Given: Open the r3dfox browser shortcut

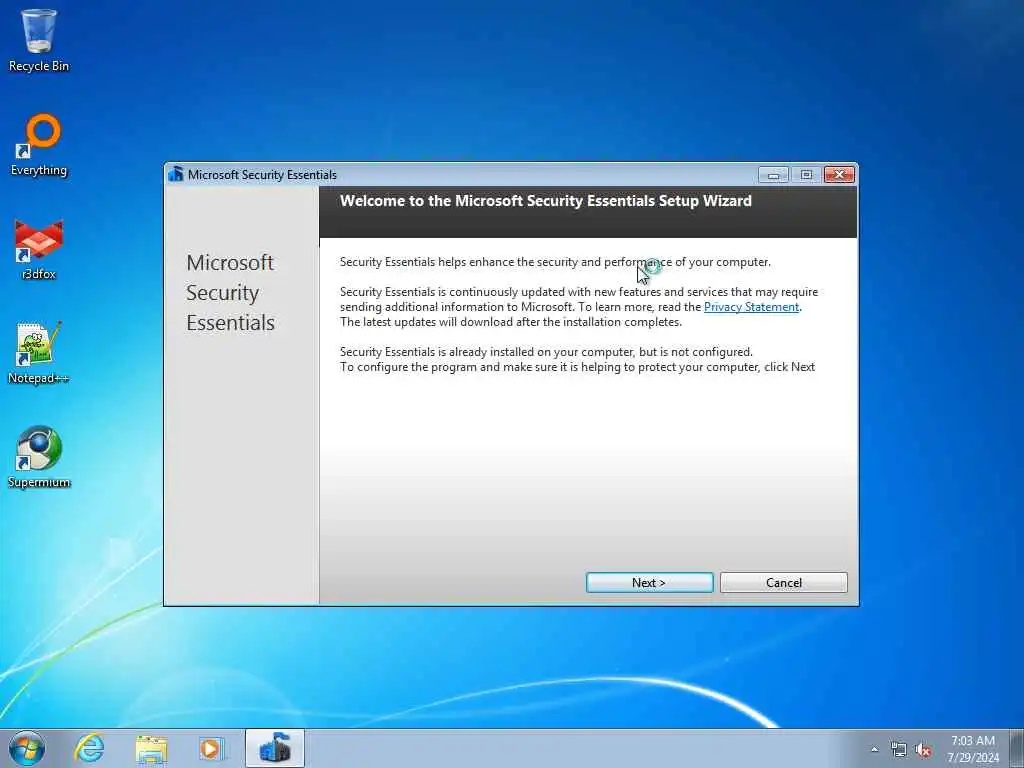Looking at the screenshot, I should coord(39,249).
